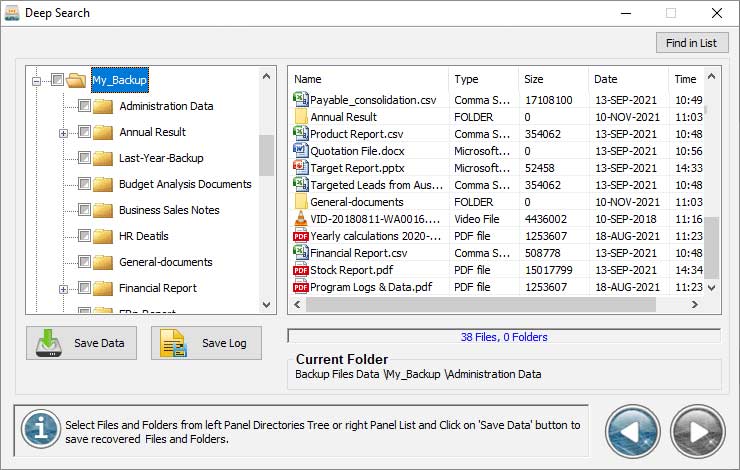Screen dimensions: 740x470
Task: Expand the Annual Result tree node
Action: coord(64,132)
